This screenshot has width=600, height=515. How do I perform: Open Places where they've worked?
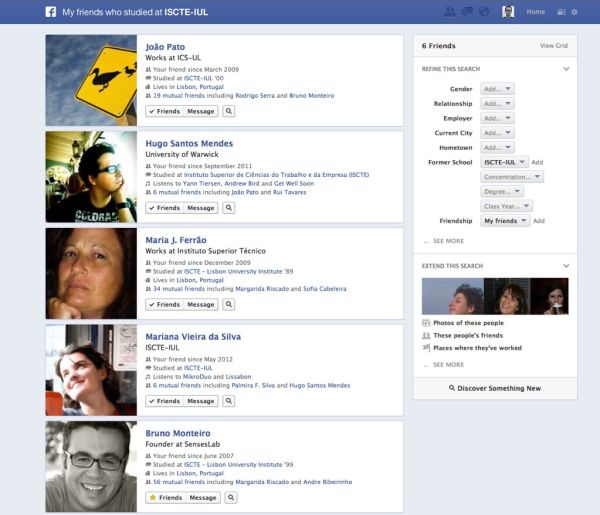pyautogui.click(x=477, y=348)
